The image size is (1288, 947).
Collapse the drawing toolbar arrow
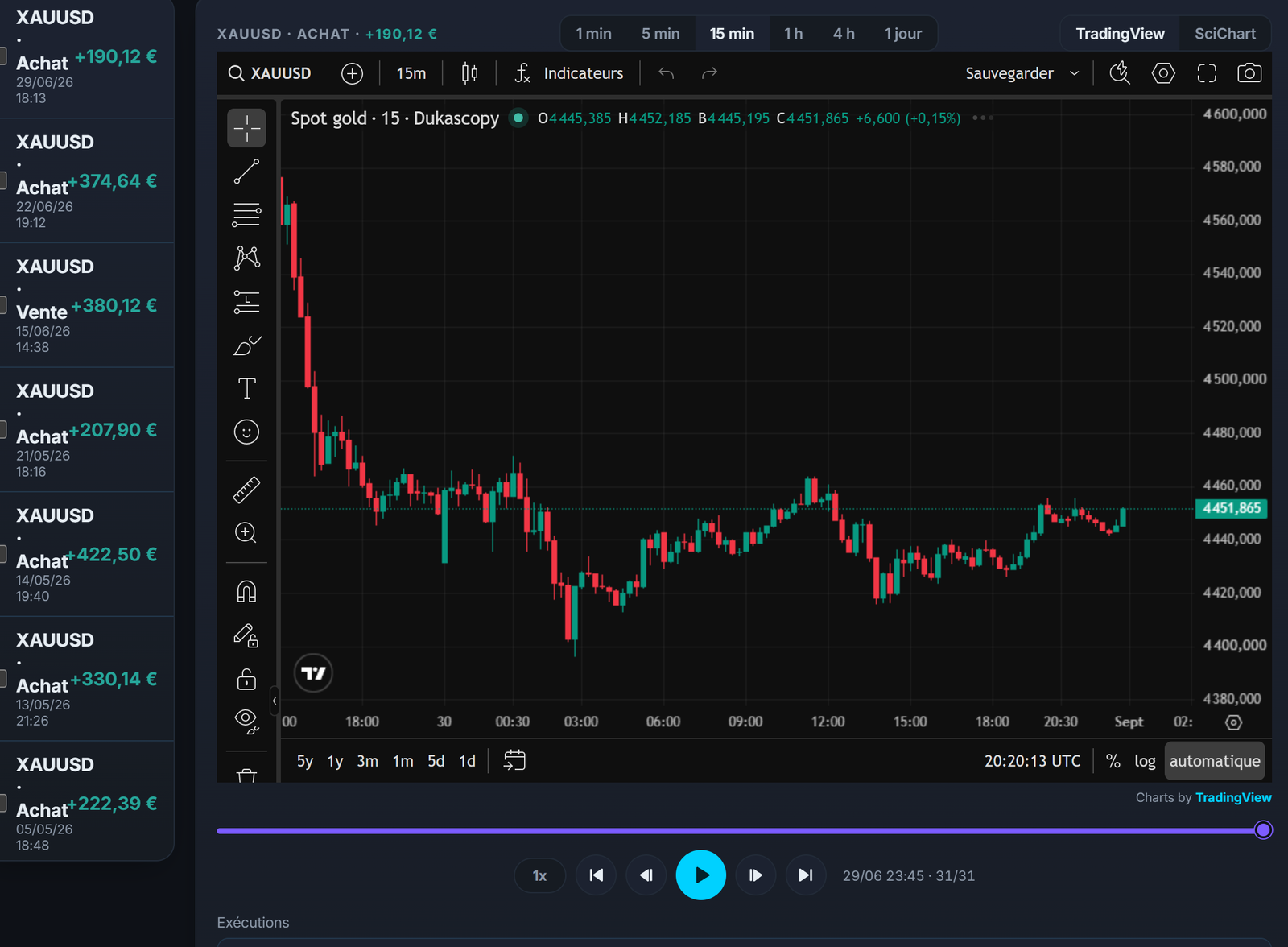[275, 701]
